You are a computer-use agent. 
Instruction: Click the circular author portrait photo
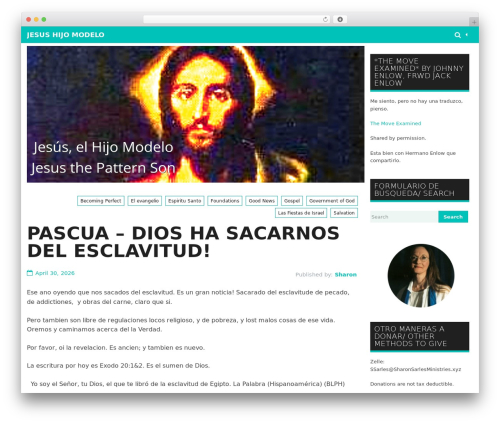pyautogui.click(x=421, y=276)
